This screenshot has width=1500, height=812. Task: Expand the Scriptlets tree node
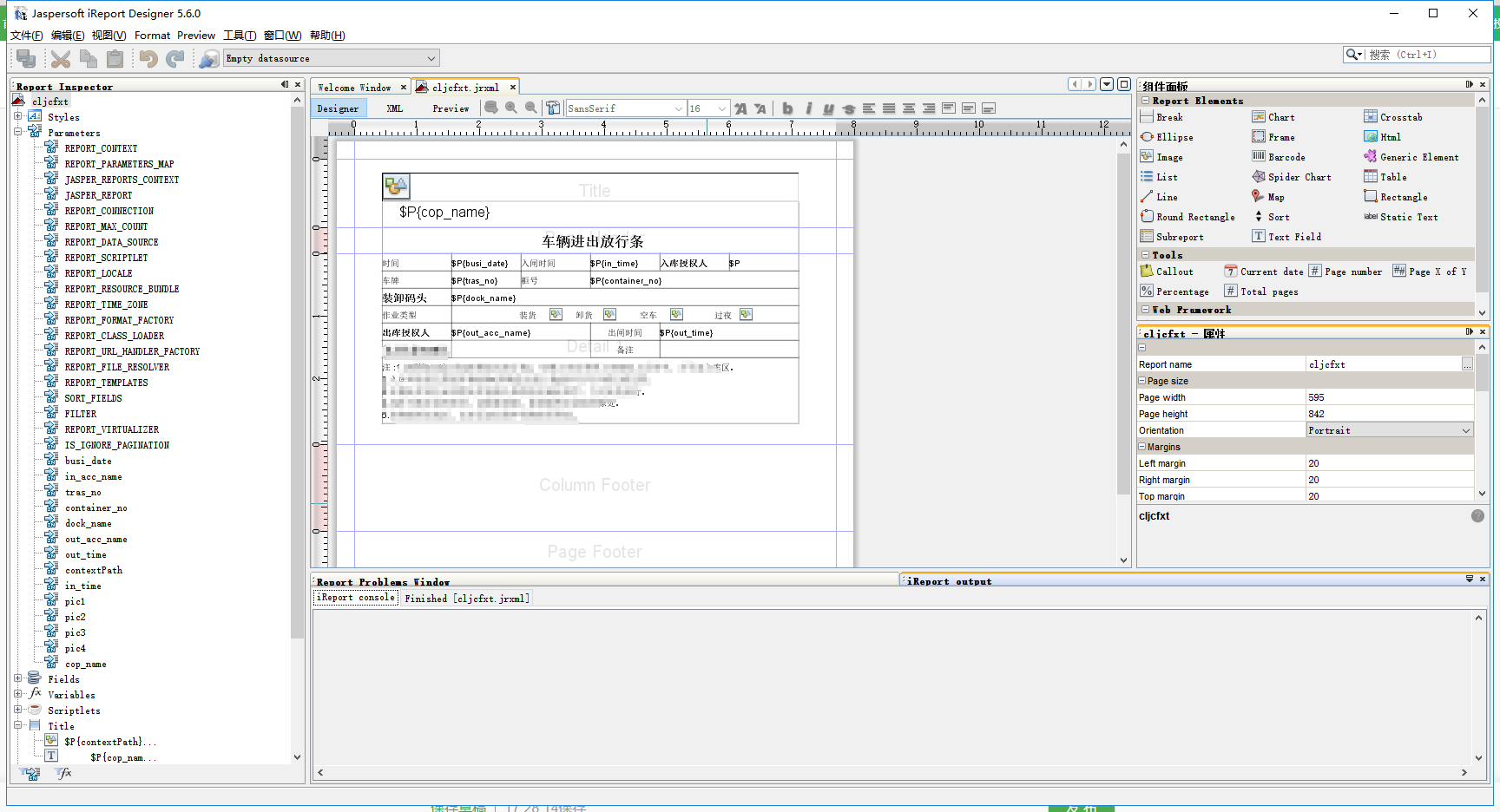18,710
